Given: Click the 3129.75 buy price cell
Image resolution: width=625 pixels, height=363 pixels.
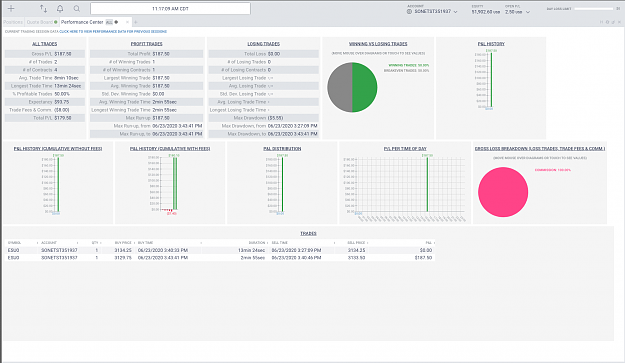Looking at the screenshot, I should [123, 258].
